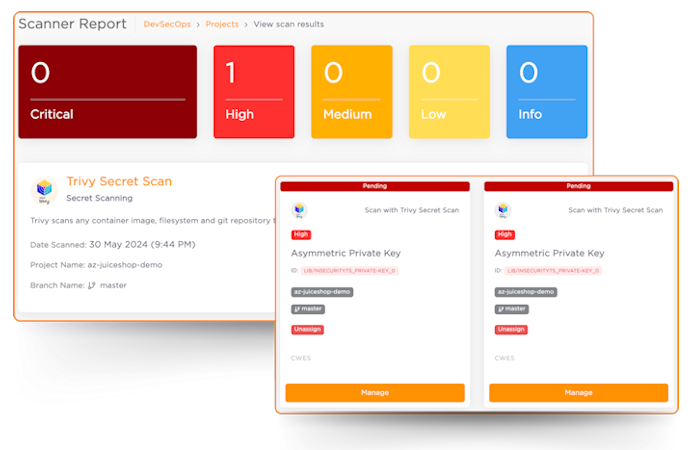Click View scan results breadcrumb text

(289, 24)
